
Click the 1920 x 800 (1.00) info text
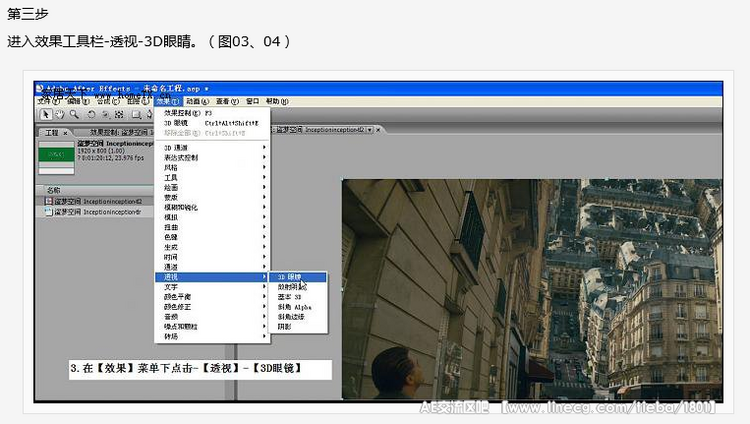(x=101, y=151)
